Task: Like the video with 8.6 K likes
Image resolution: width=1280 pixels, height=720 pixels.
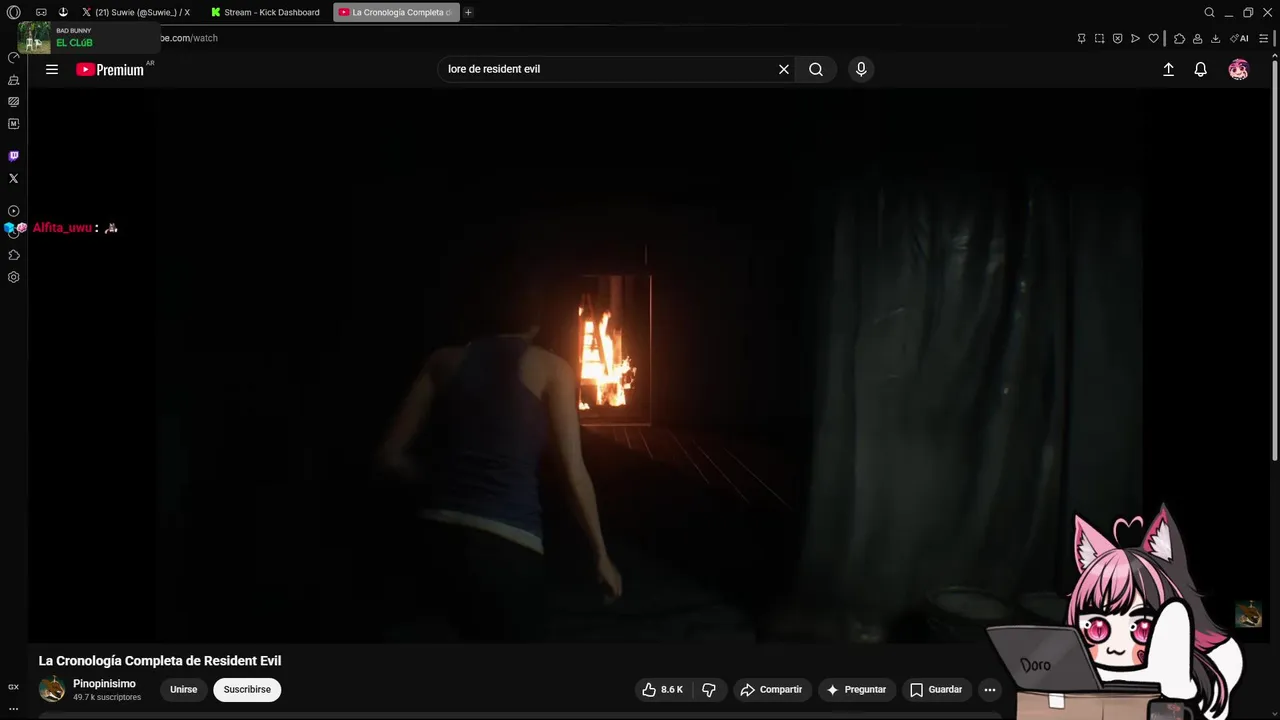Action: [662, 689]
